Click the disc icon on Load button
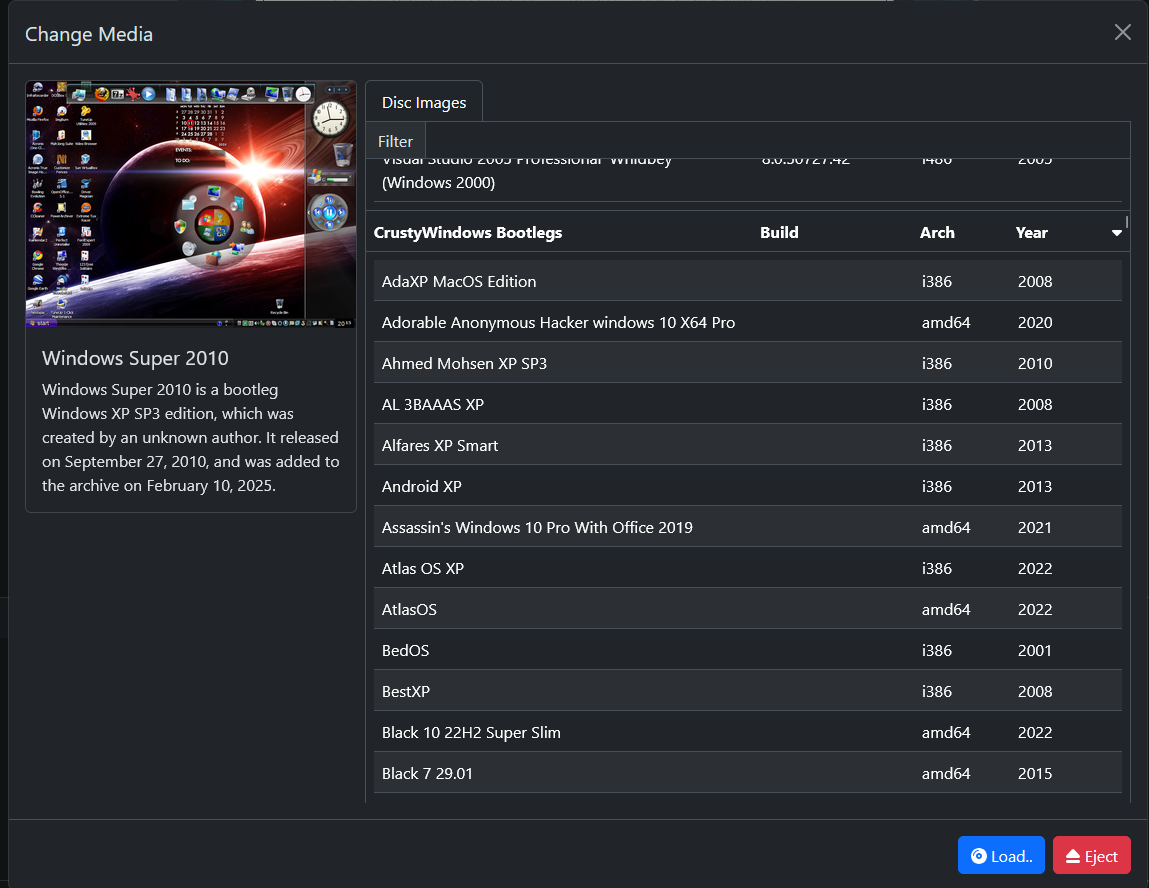The image size is (1149, 888). [978, 856]
